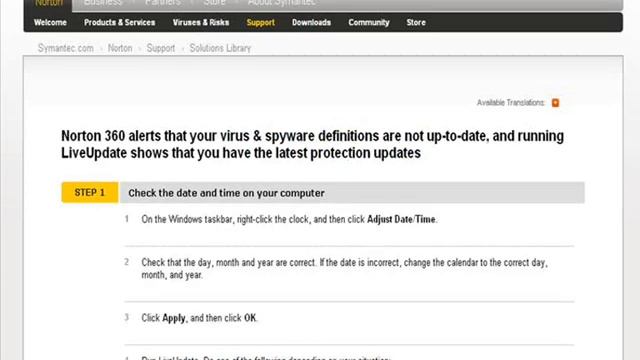
Task: Click the Available Translations label
Action: pos(510,102)
